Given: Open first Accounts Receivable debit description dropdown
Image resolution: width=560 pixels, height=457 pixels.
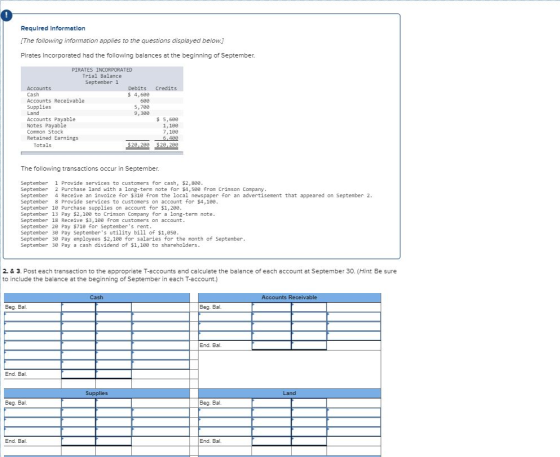Looking at the screenshot, I should [x=225, y=317].
